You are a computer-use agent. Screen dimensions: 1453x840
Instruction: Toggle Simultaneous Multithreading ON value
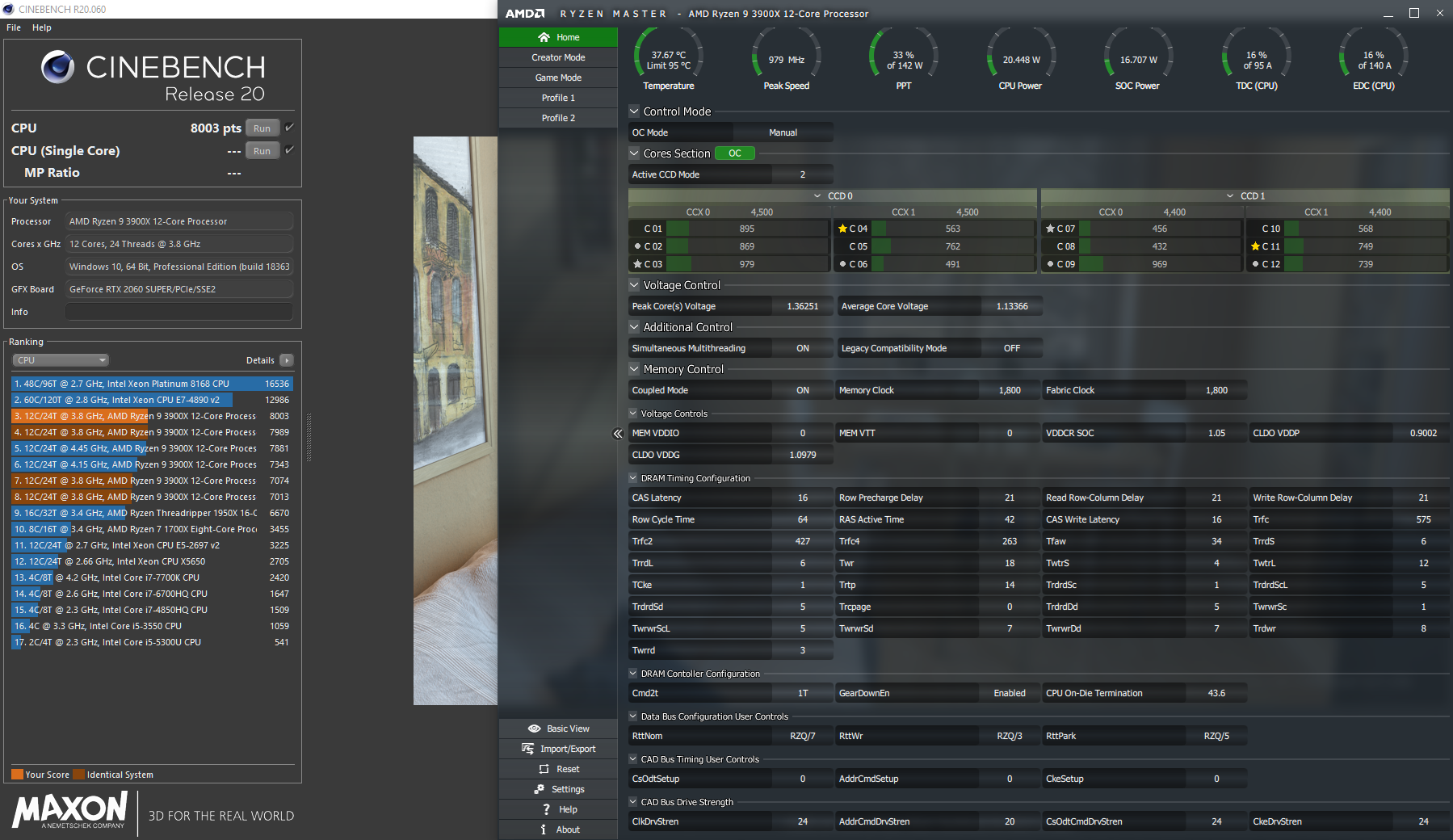803,348
